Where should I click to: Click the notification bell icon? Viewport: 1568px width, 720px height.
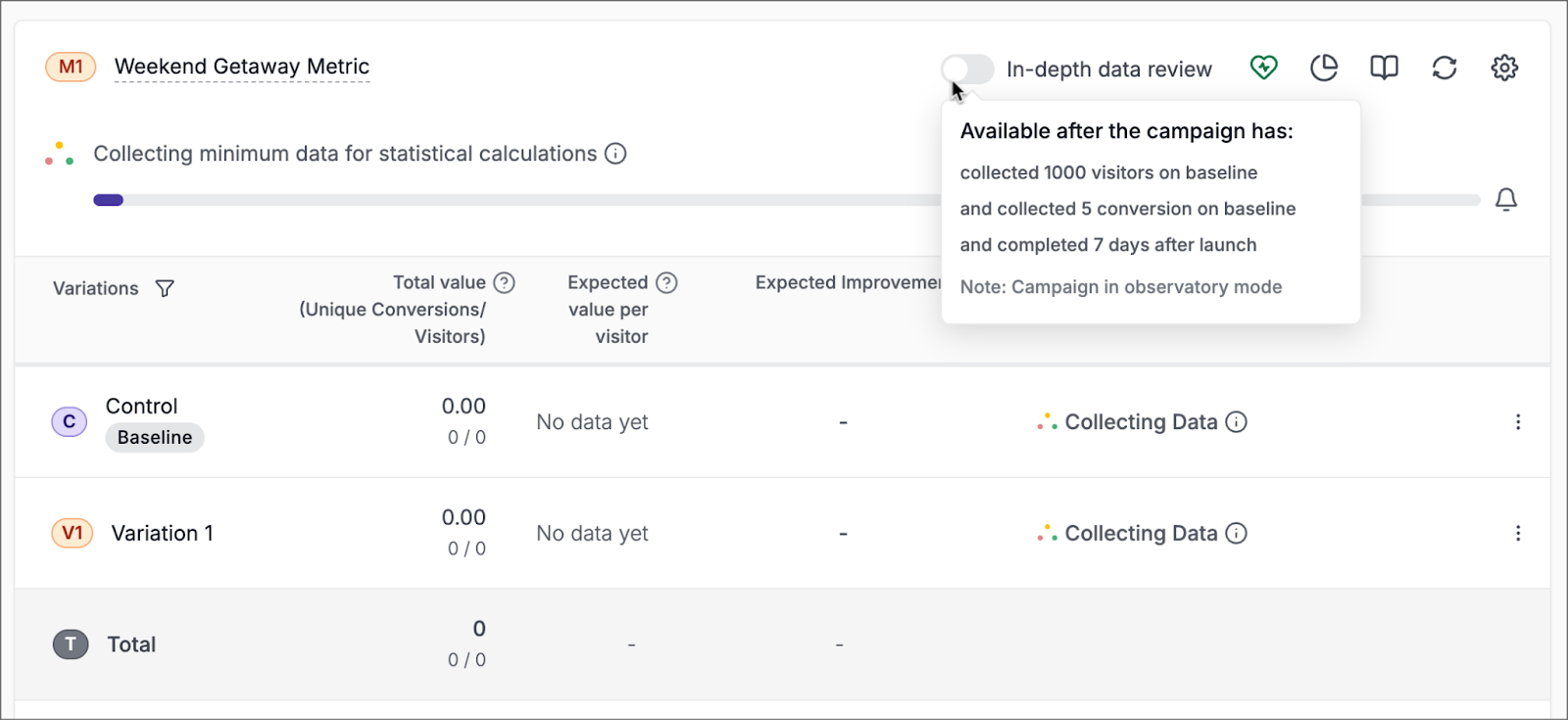pyautogui.click(x=1506, y=200)
